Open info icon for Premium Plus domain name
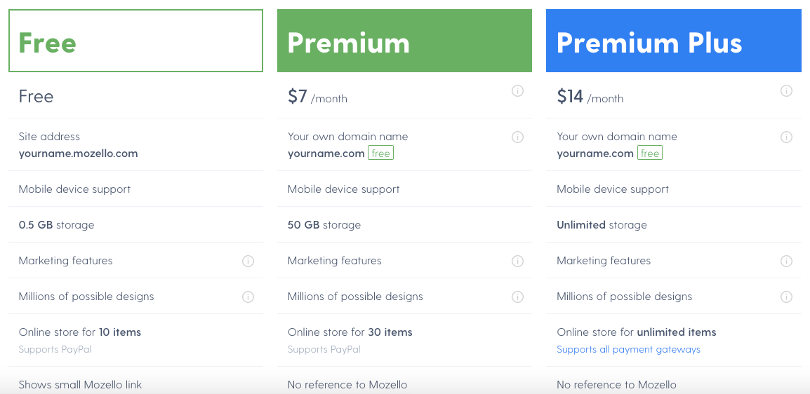 coord(786,137)
